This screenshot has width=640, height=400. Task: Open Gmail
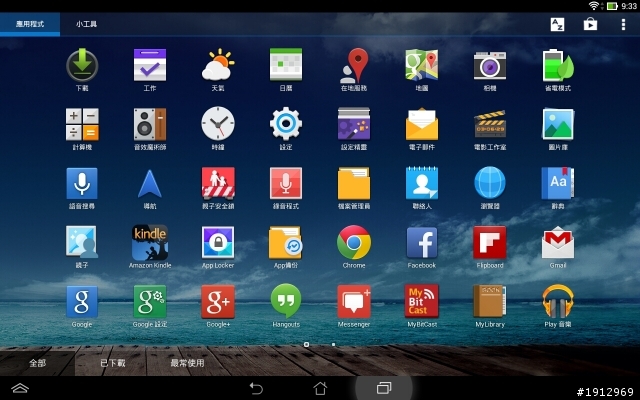click(558, 242)
